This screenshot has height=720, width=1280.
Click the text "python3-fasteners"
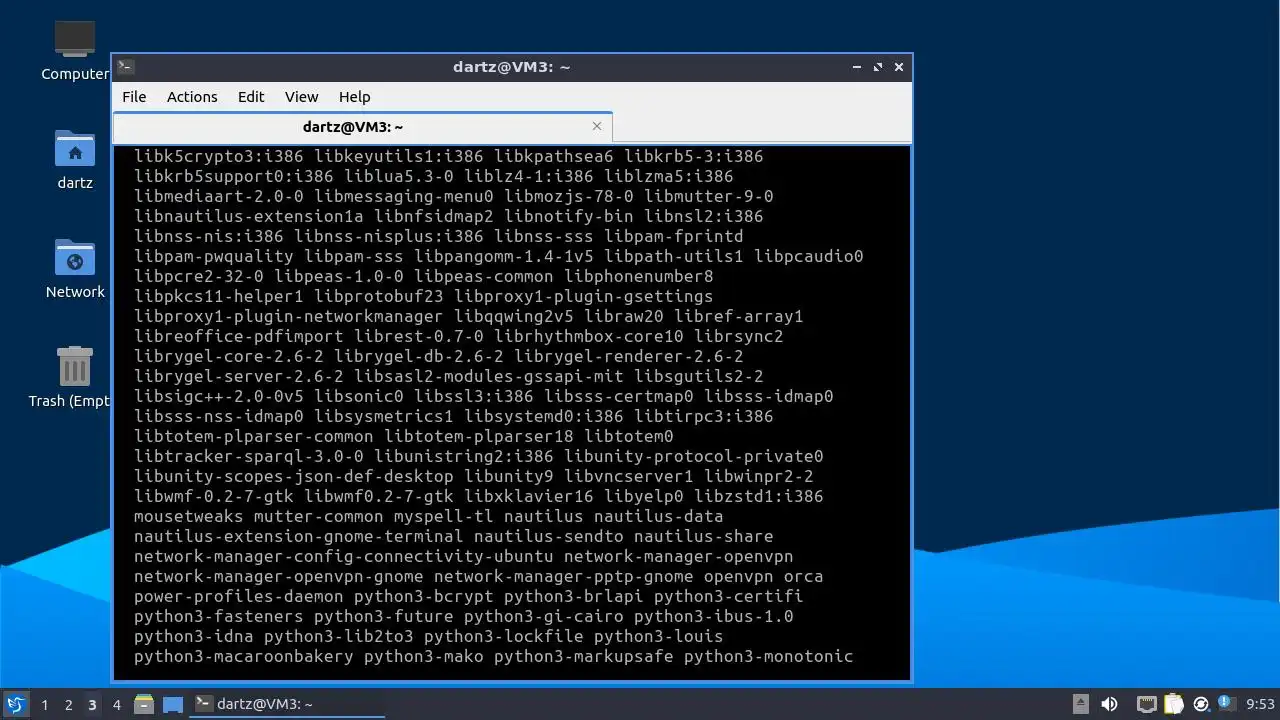click(x=219, y=616)
